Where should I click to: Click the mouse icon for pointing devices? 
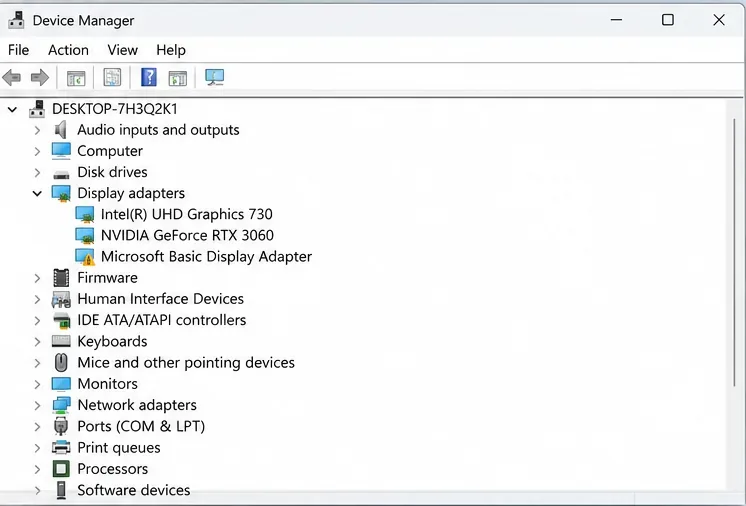point(61,362)
